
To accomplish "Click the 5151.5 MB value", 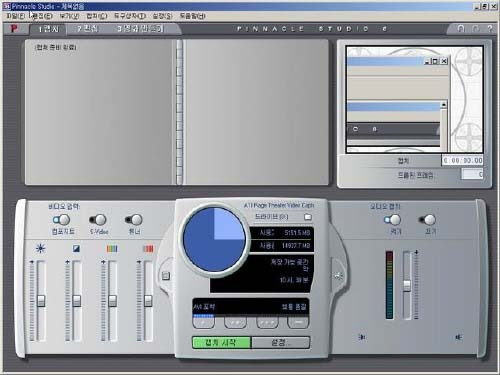I will [297, 233].
